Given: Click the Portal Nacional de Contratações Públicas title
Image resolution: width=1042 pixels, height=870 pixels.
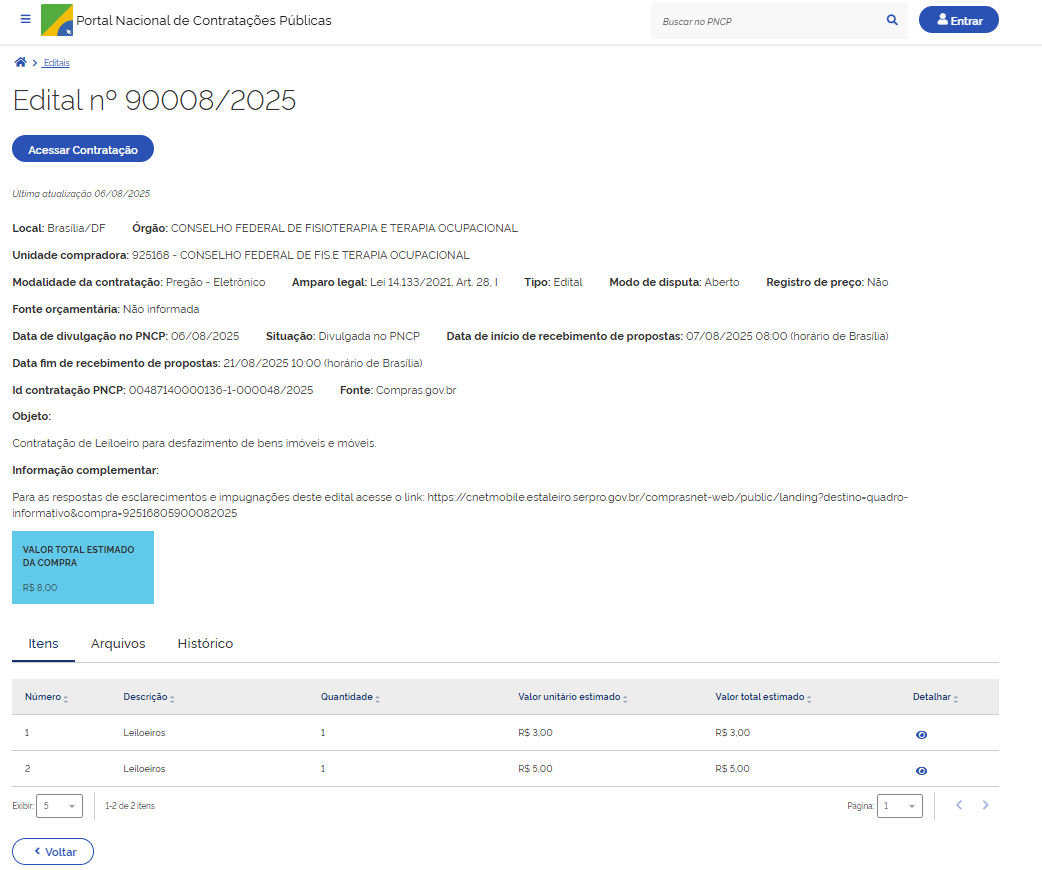Looking at the screenshot, I should tap(204, 21).
